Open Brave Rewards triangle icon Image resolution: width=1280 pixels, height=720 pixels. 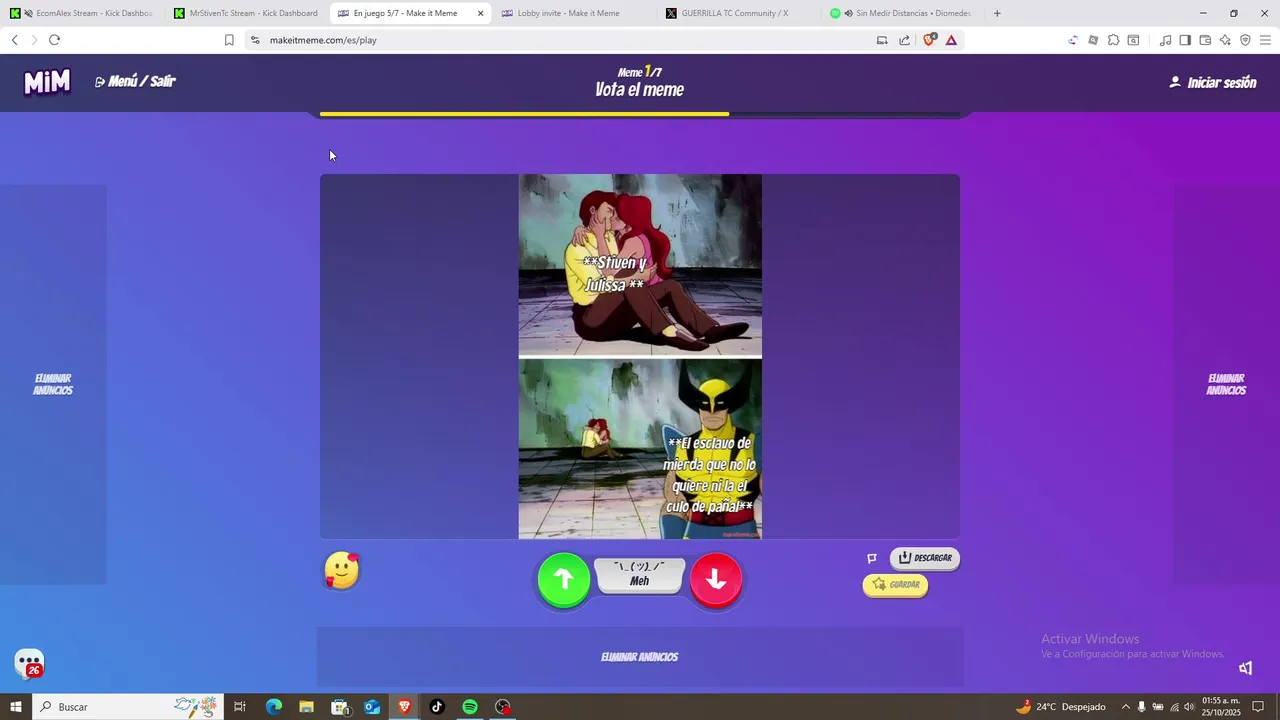coord(951,40)
